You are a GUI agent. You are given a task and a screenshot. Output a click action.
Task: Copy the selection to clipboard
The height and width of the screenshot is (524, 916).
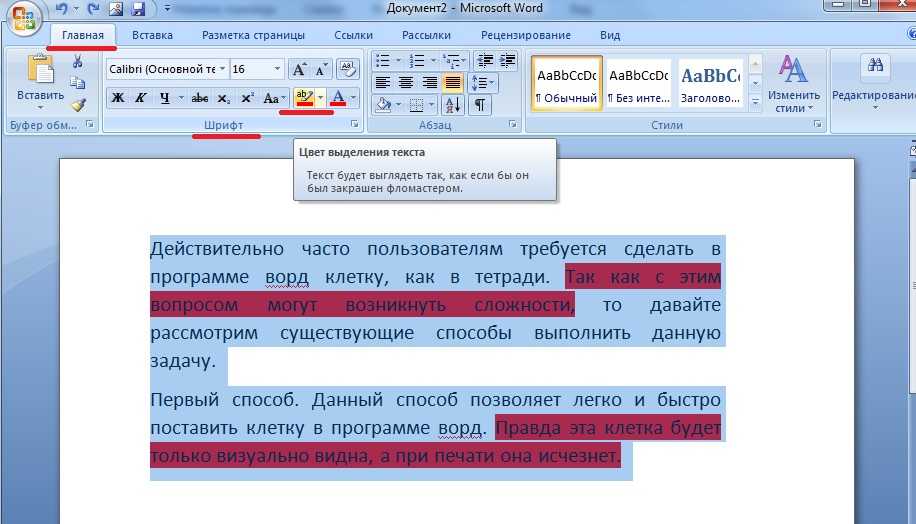click(77, 83)
